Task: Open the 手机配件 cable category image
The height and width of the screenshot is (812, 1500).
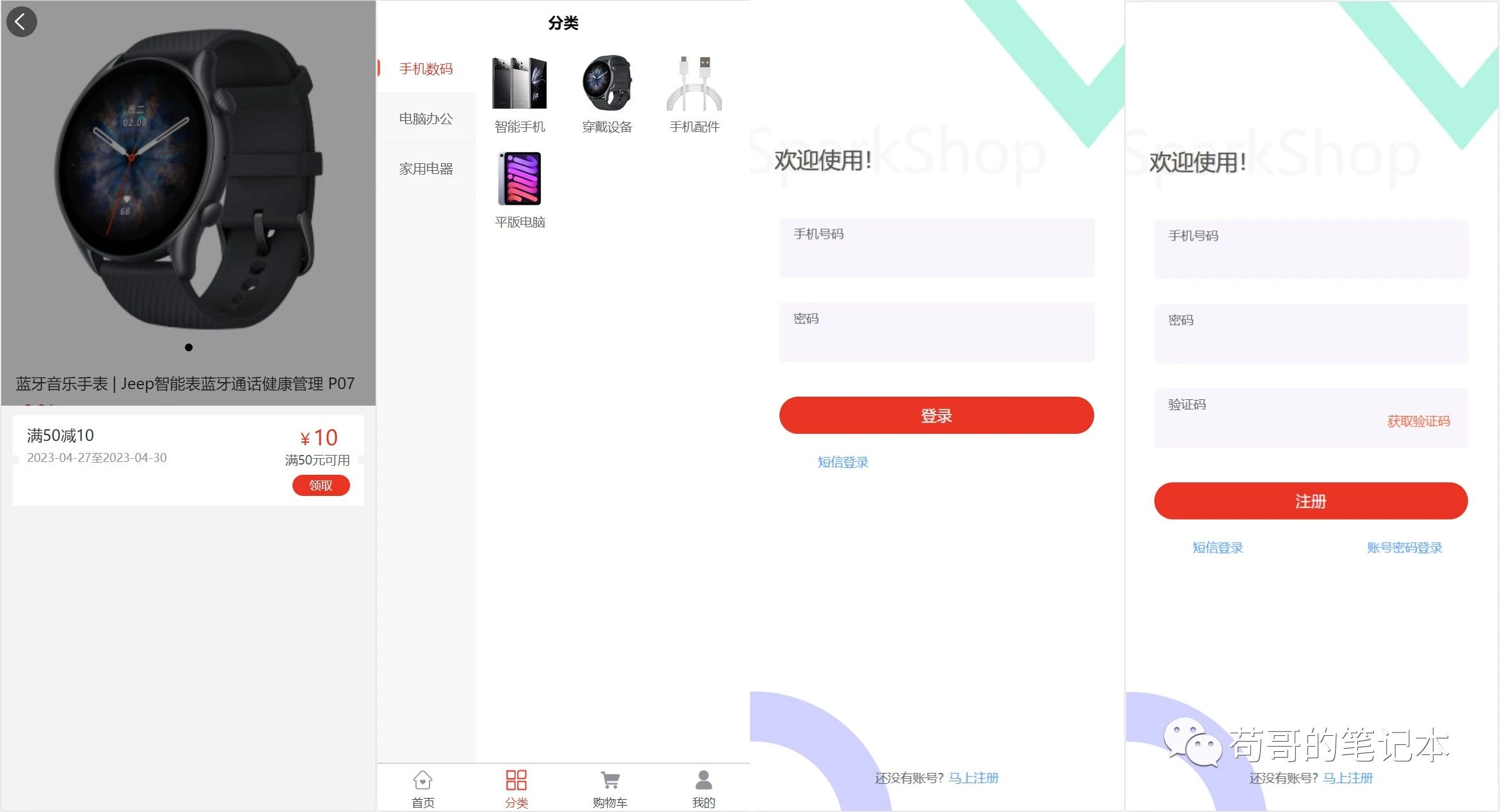Action: click(x=694, y=83)
